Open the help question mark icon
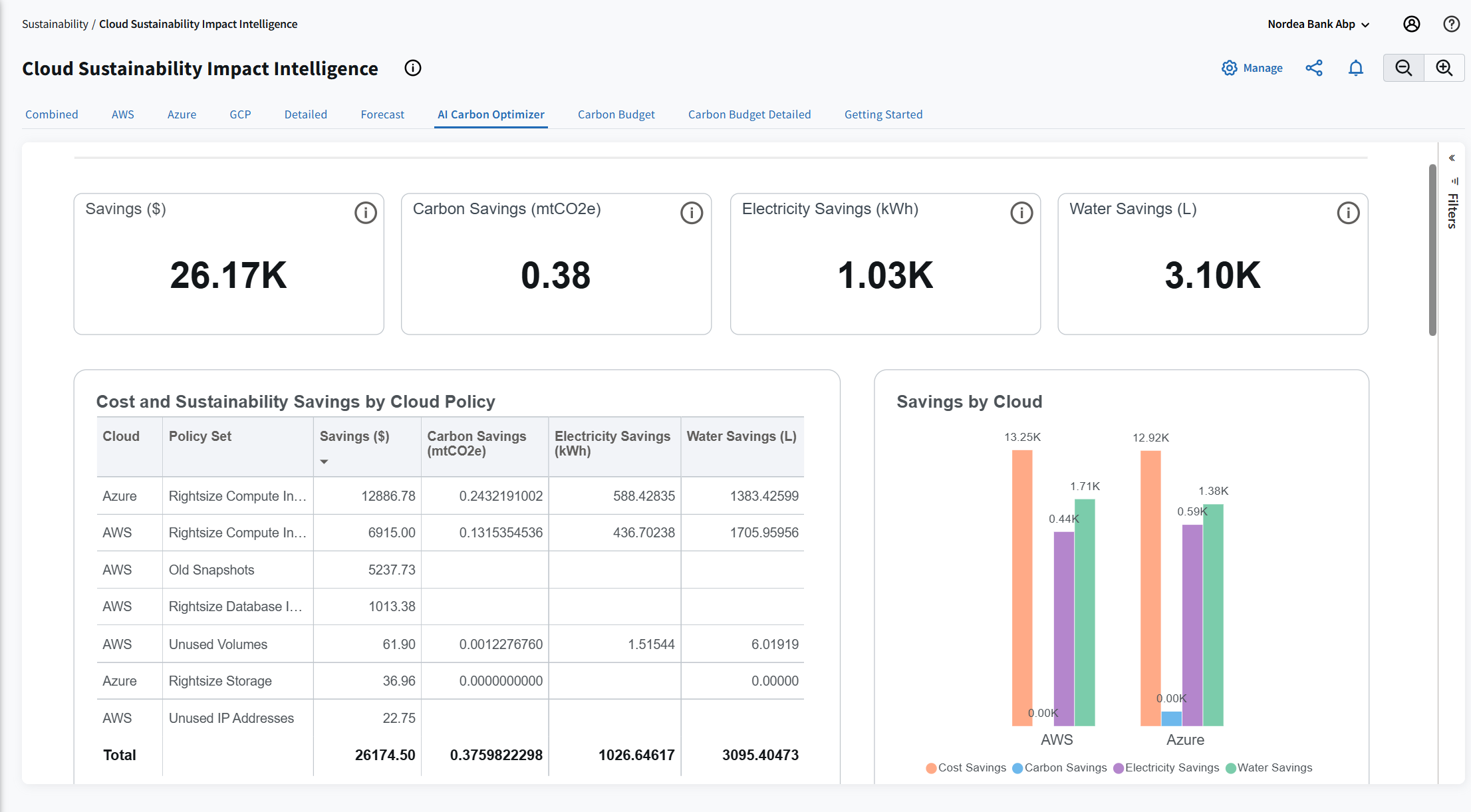Screen dimensions: 1471x812 point(1451,24)
